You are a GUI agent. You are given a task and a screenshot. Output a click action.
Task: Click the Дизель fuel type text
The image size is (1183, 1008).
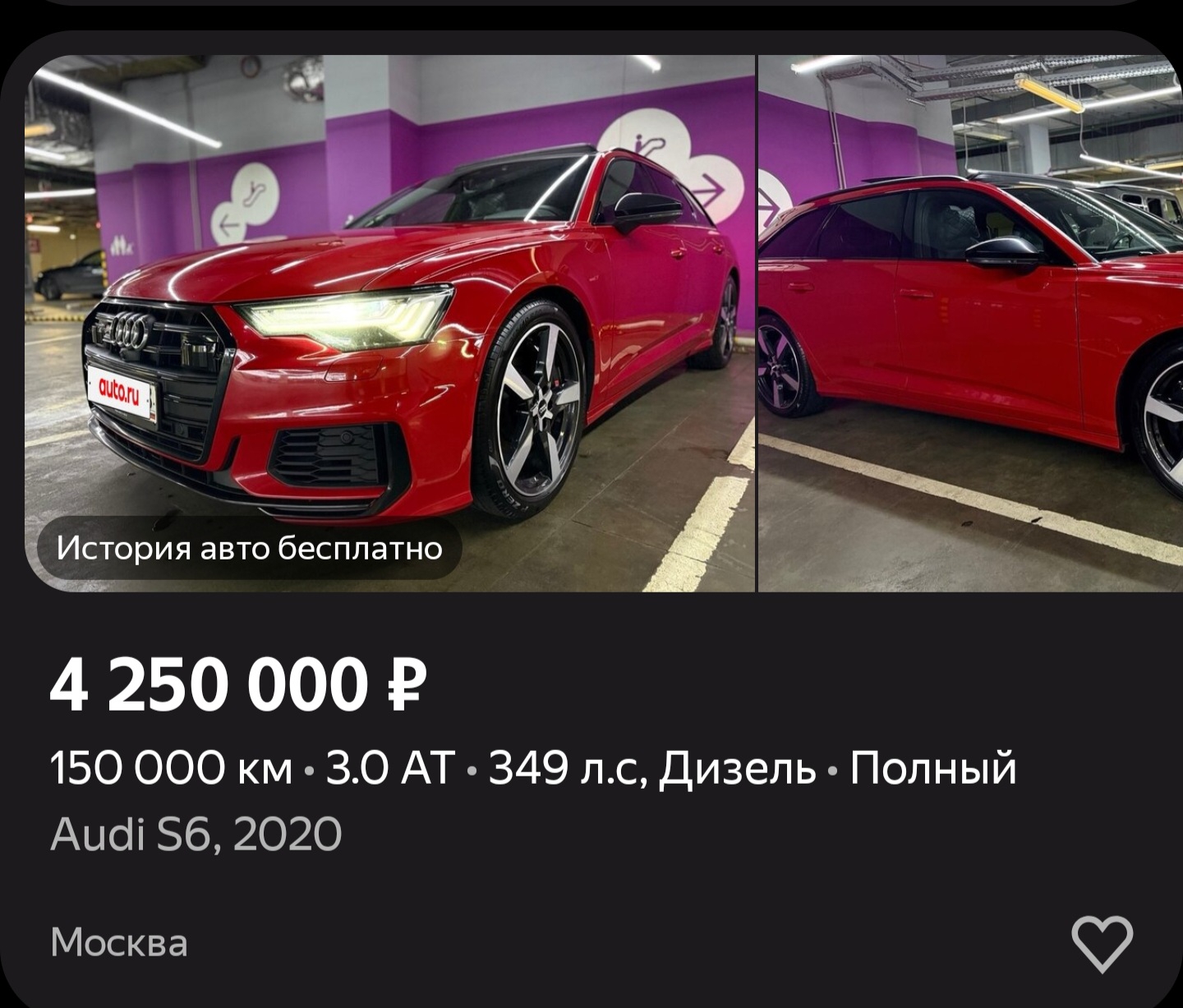point(738,768)
